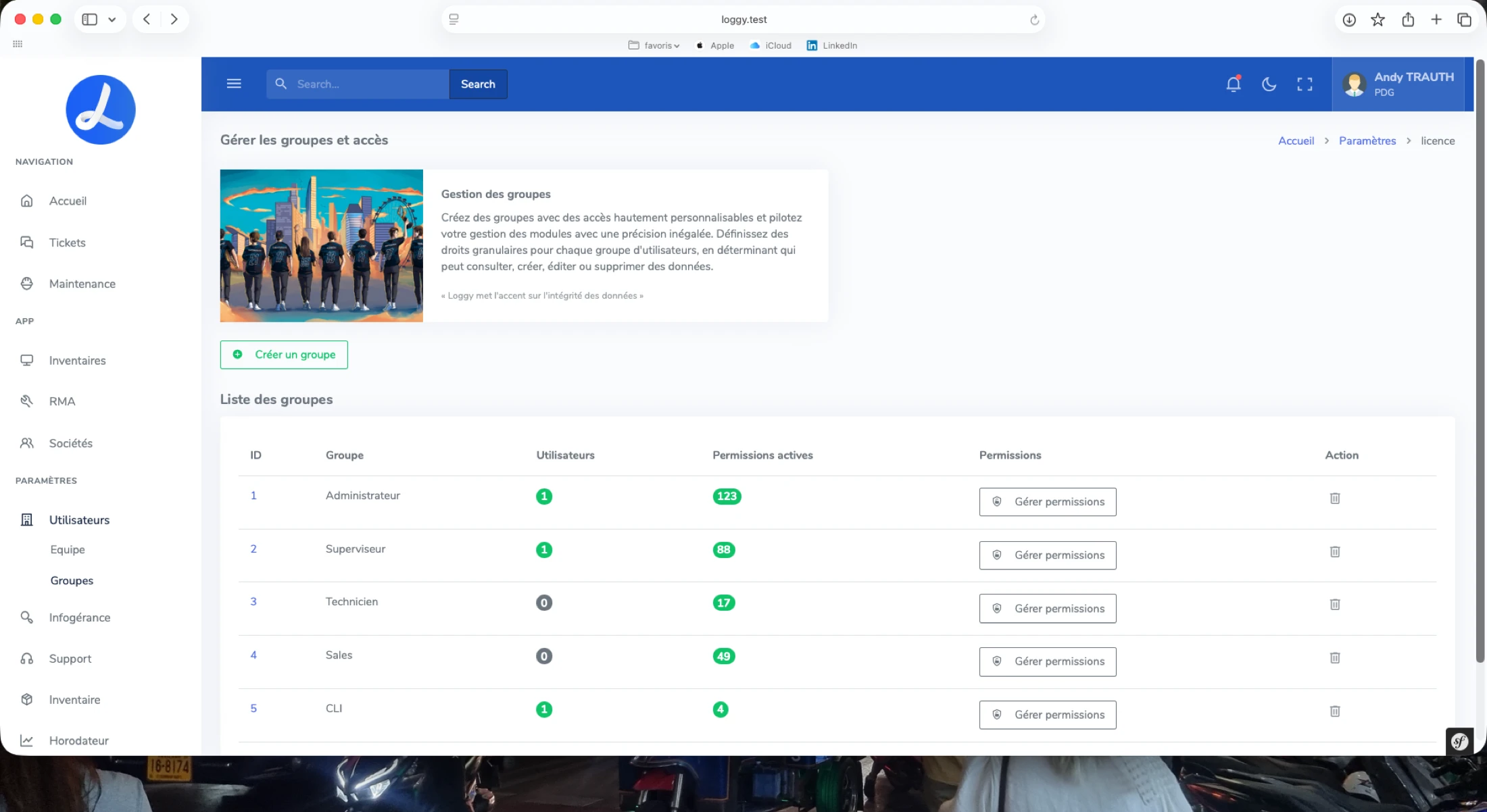Click the loggy.test address bar
1487x812 pixels.
pyautogui.click(x=743, y=20)
